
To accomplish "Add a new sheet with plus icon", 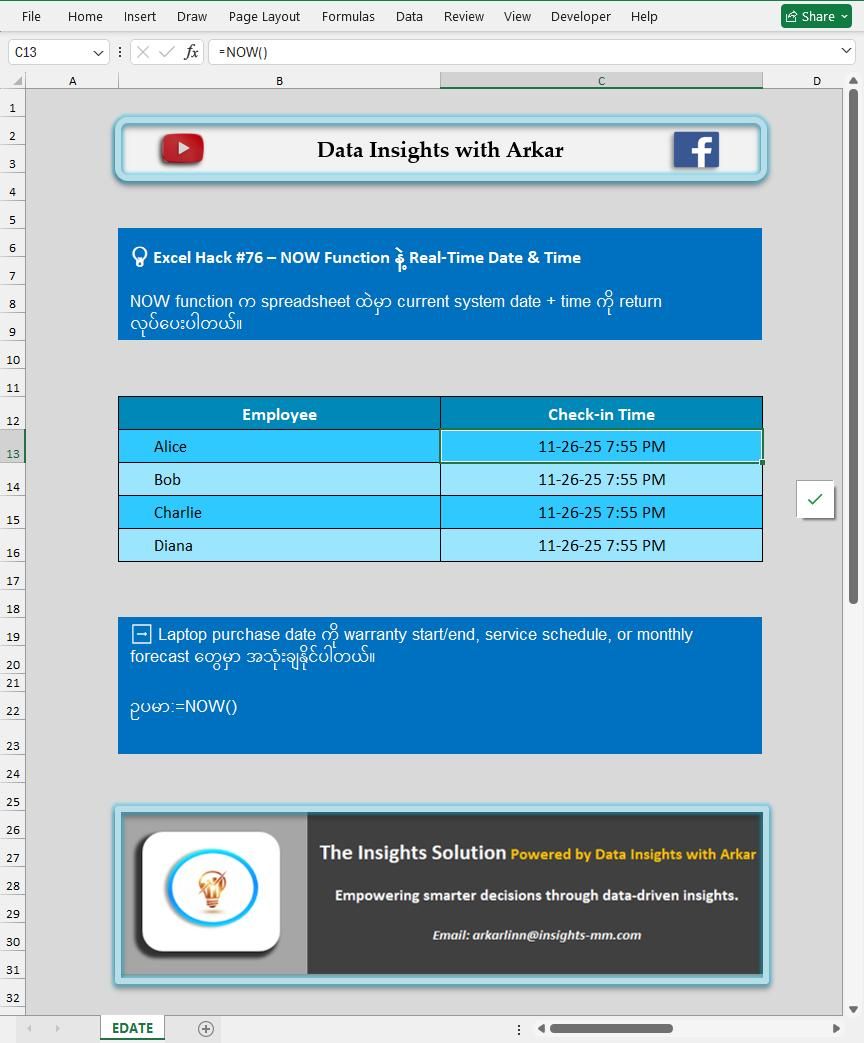I will click(x=206, y=1028).
